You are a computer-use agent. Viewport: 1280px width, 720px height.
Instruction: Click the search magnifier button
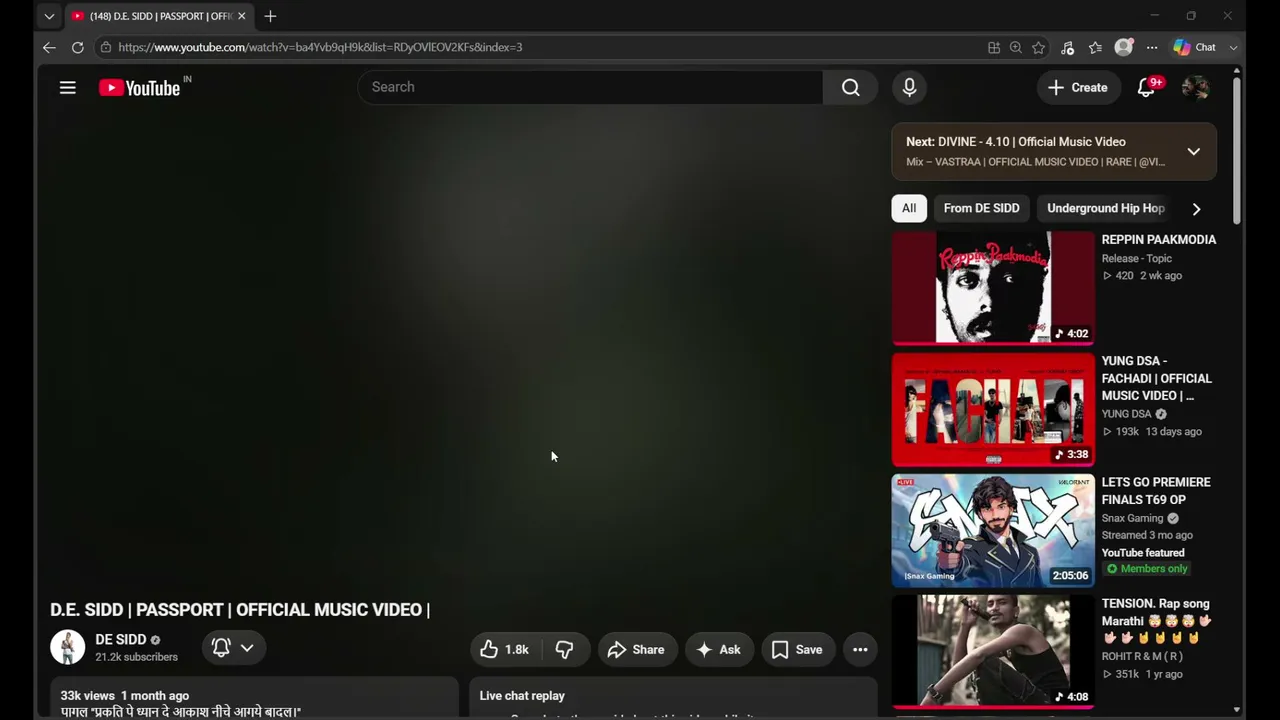coord(850,87)
